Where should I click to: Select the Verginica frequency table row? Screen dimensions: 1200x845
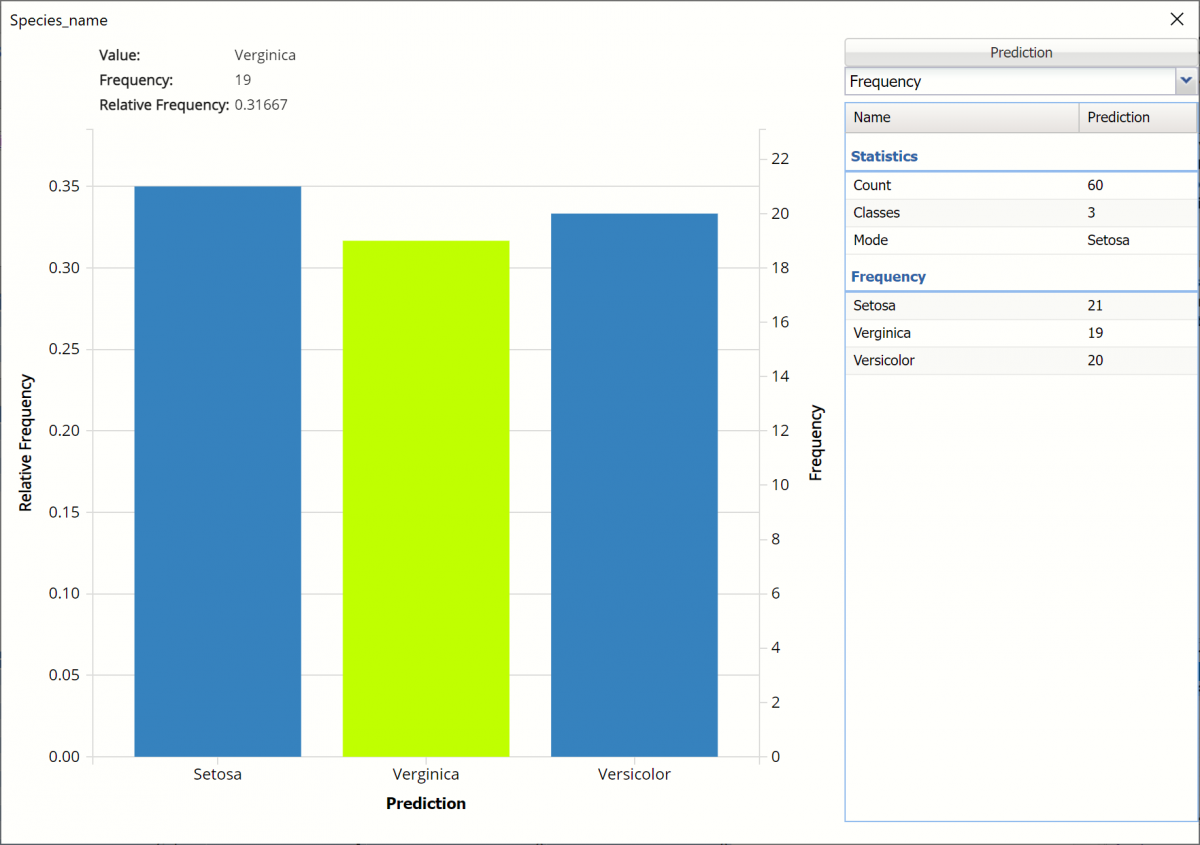pyautogui.click(x=1020, y=333)
